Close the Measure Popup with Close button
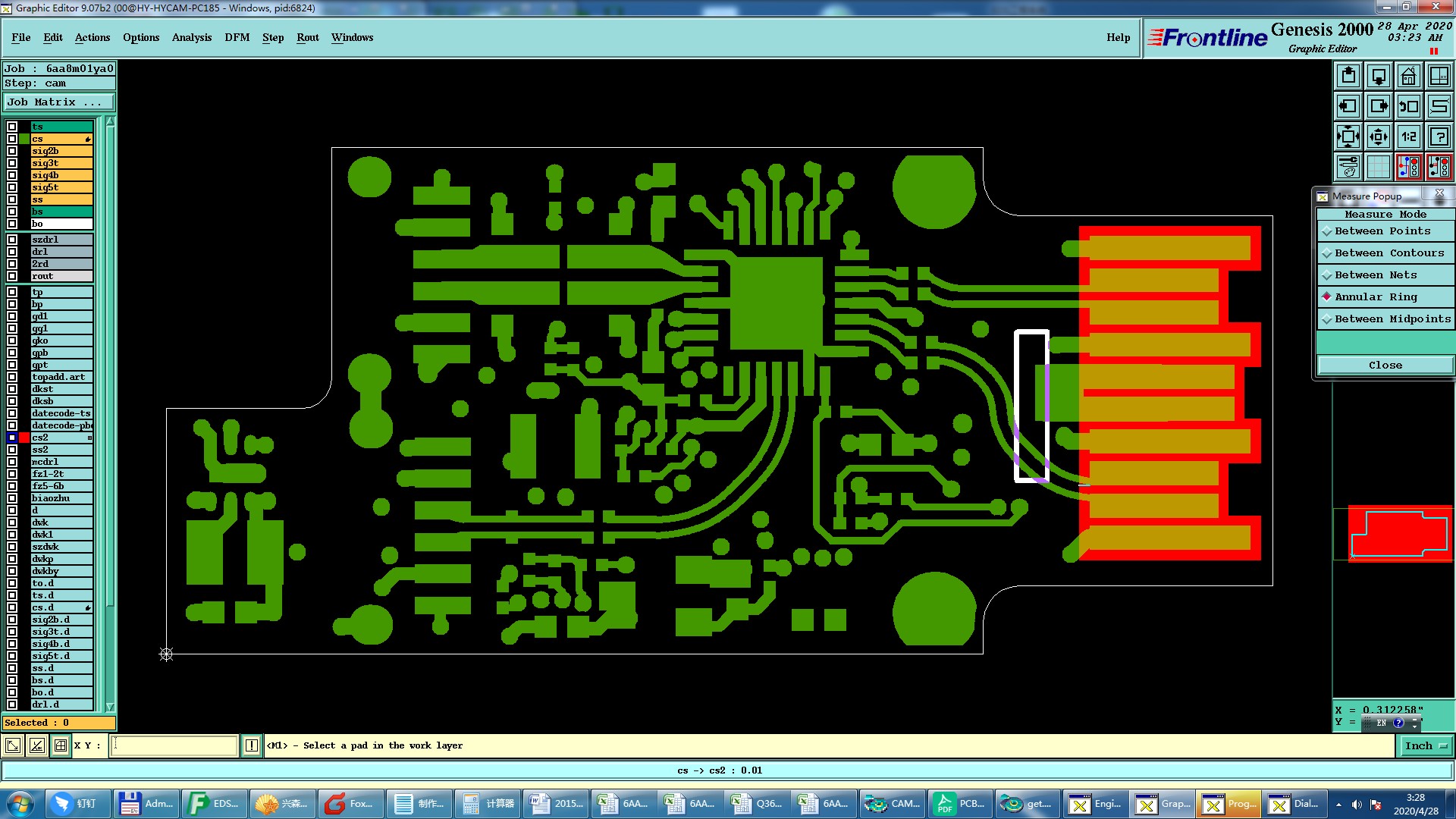1456x819 pixels. pyautogui.click(x=1385, y=366)
